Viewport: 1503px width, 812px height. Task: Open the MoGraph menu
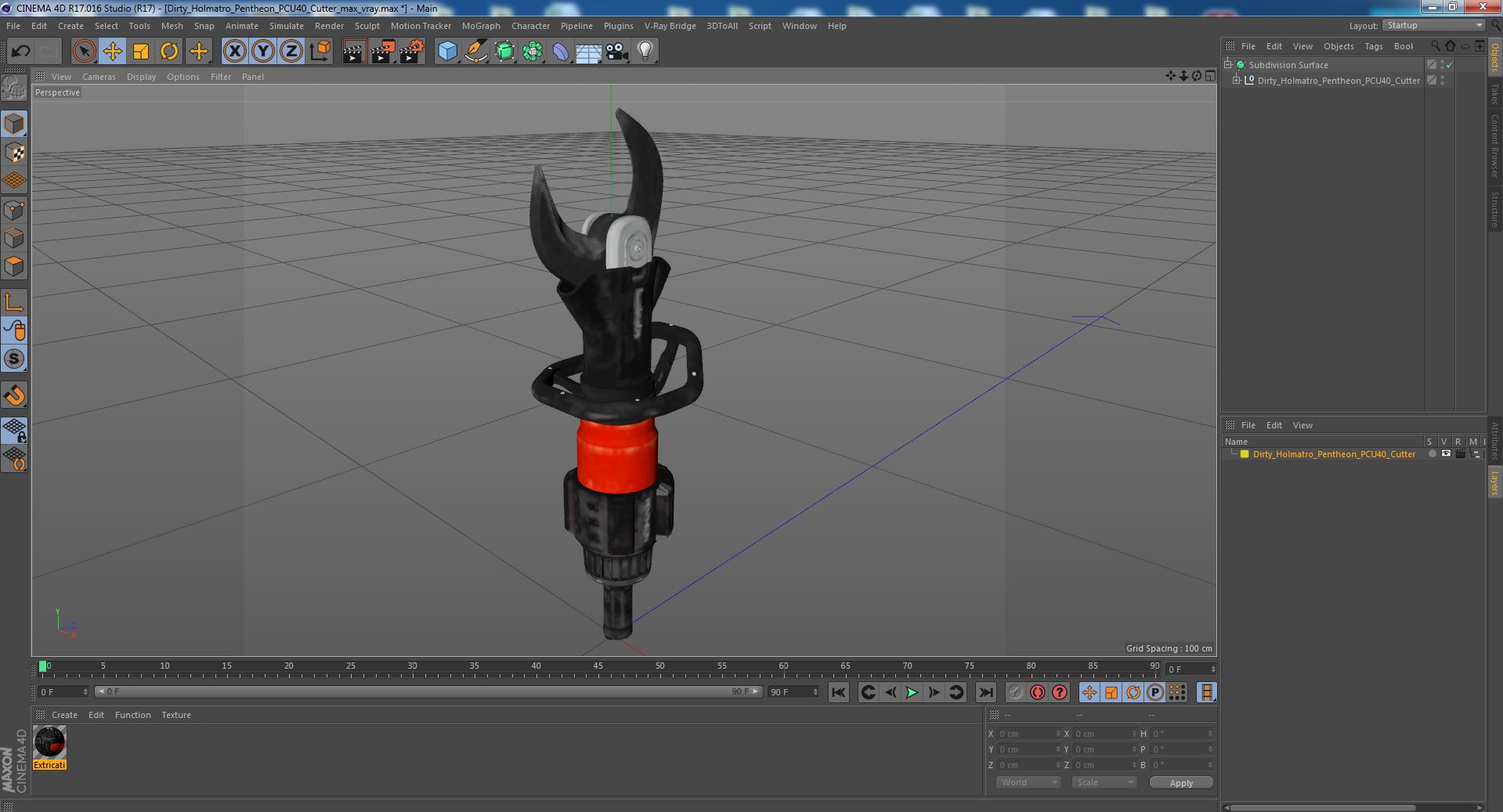tap(481, 26)
